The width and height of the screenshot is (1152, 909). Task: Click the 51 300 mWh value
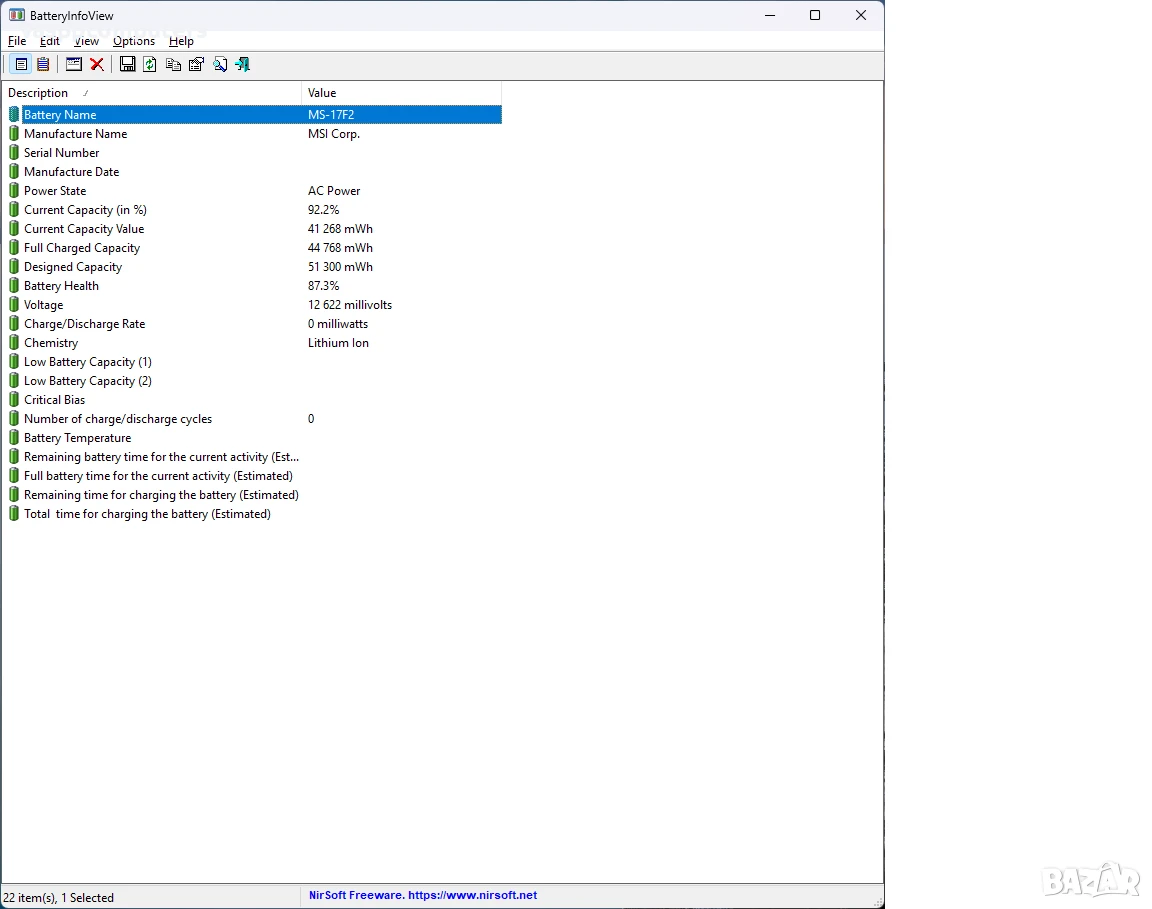tap(340, 267)
